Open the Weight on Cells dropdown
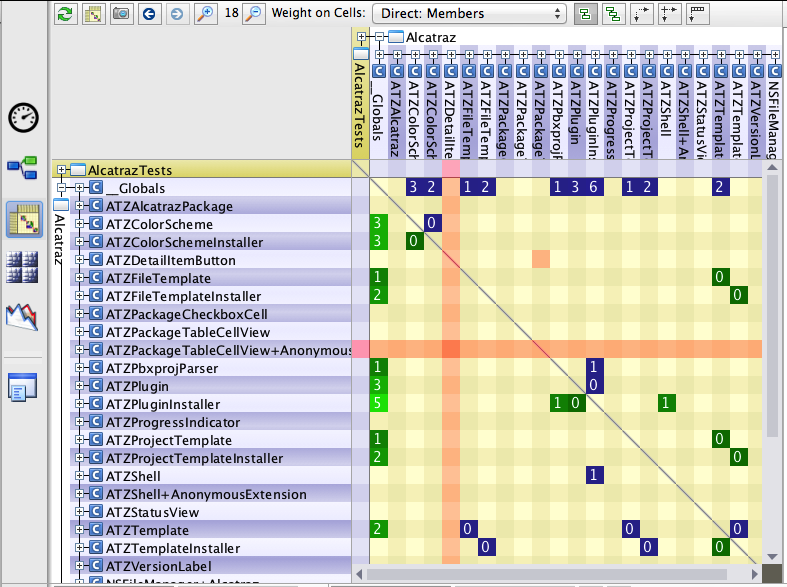This screenshot has width=787, height=587. click(x=469, y=14)
